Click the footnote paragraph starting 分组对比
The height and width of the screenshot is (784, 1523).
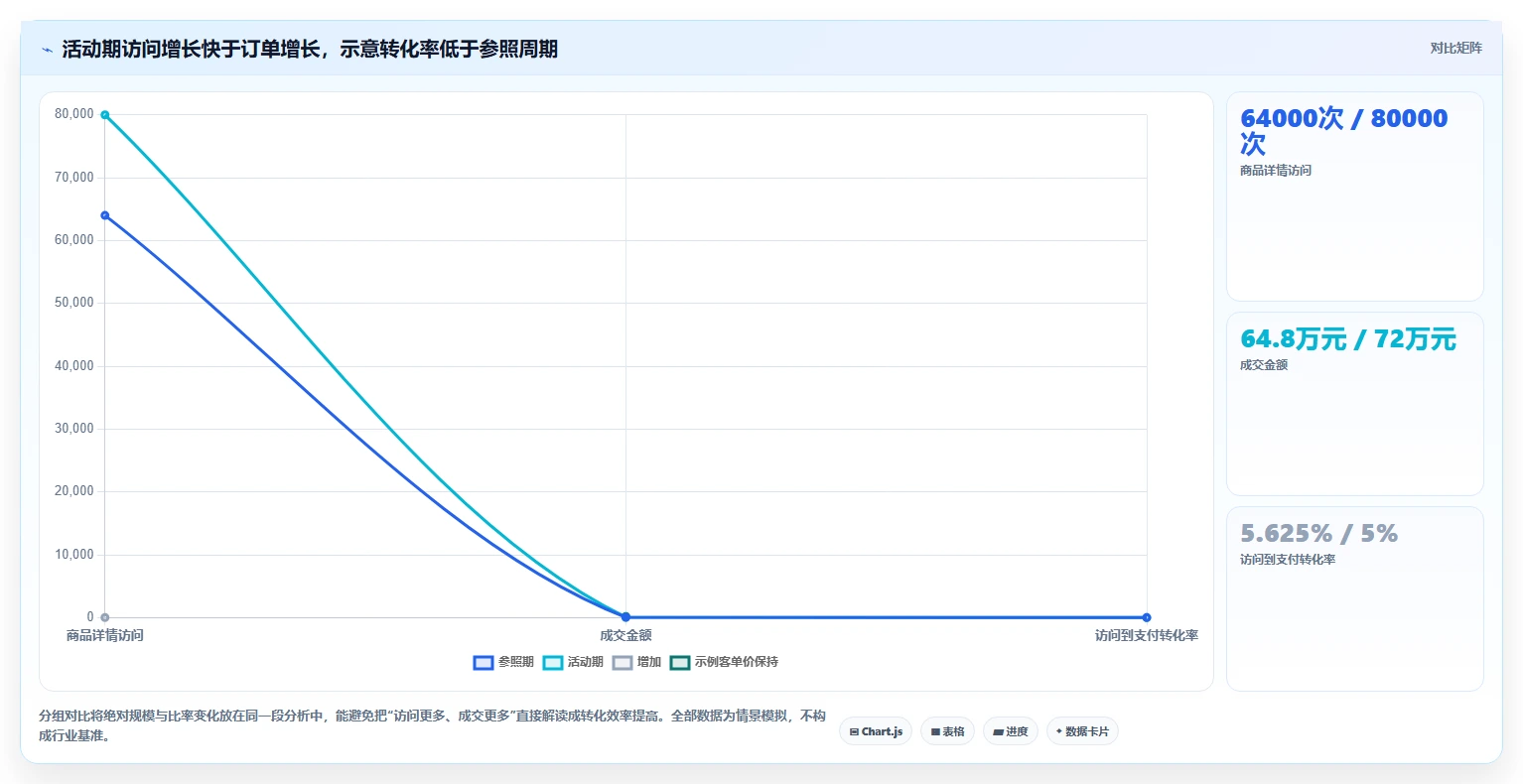tap(433, 725)
